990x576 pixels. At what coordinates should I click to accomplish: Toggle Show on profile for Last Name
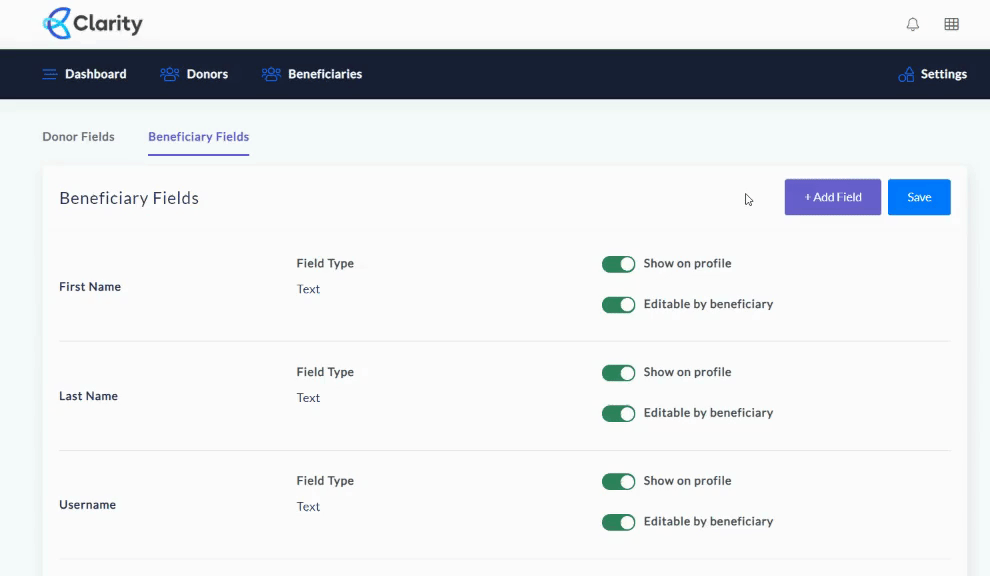pyautogui.click(x=619, y=372)
